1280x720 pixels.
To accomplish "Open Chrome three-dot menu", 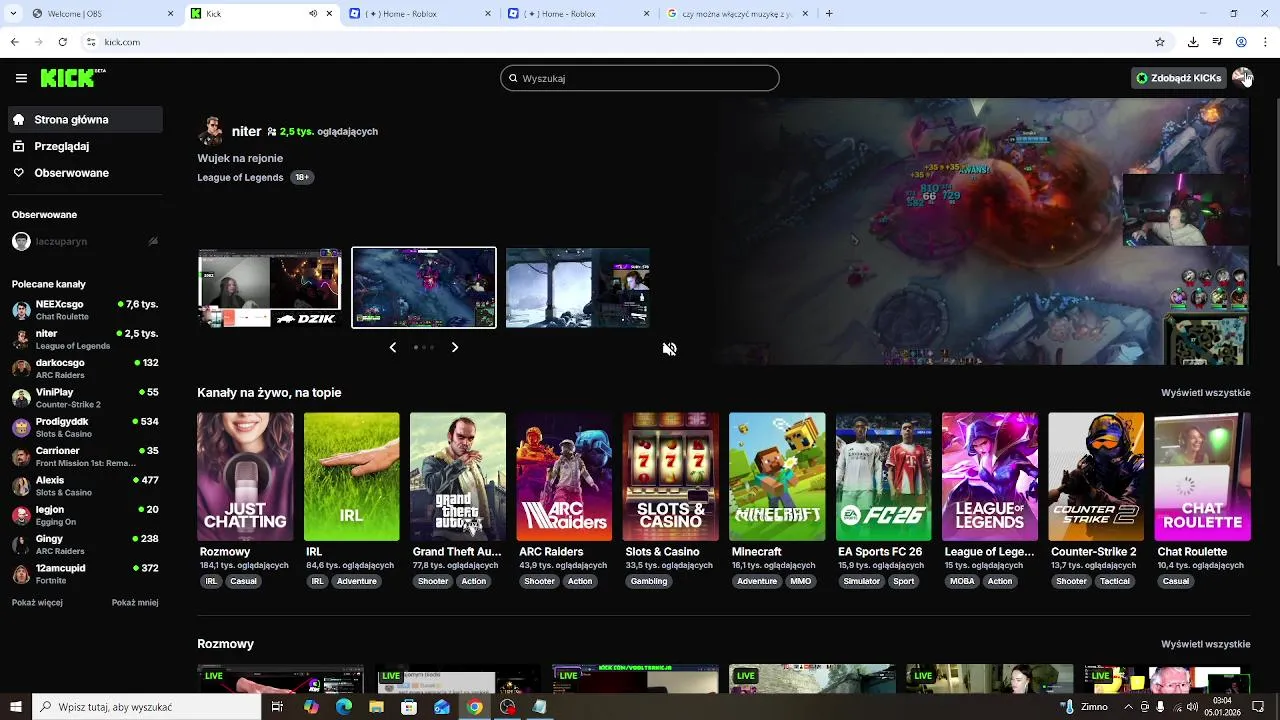I will (x=1266, y=42).
